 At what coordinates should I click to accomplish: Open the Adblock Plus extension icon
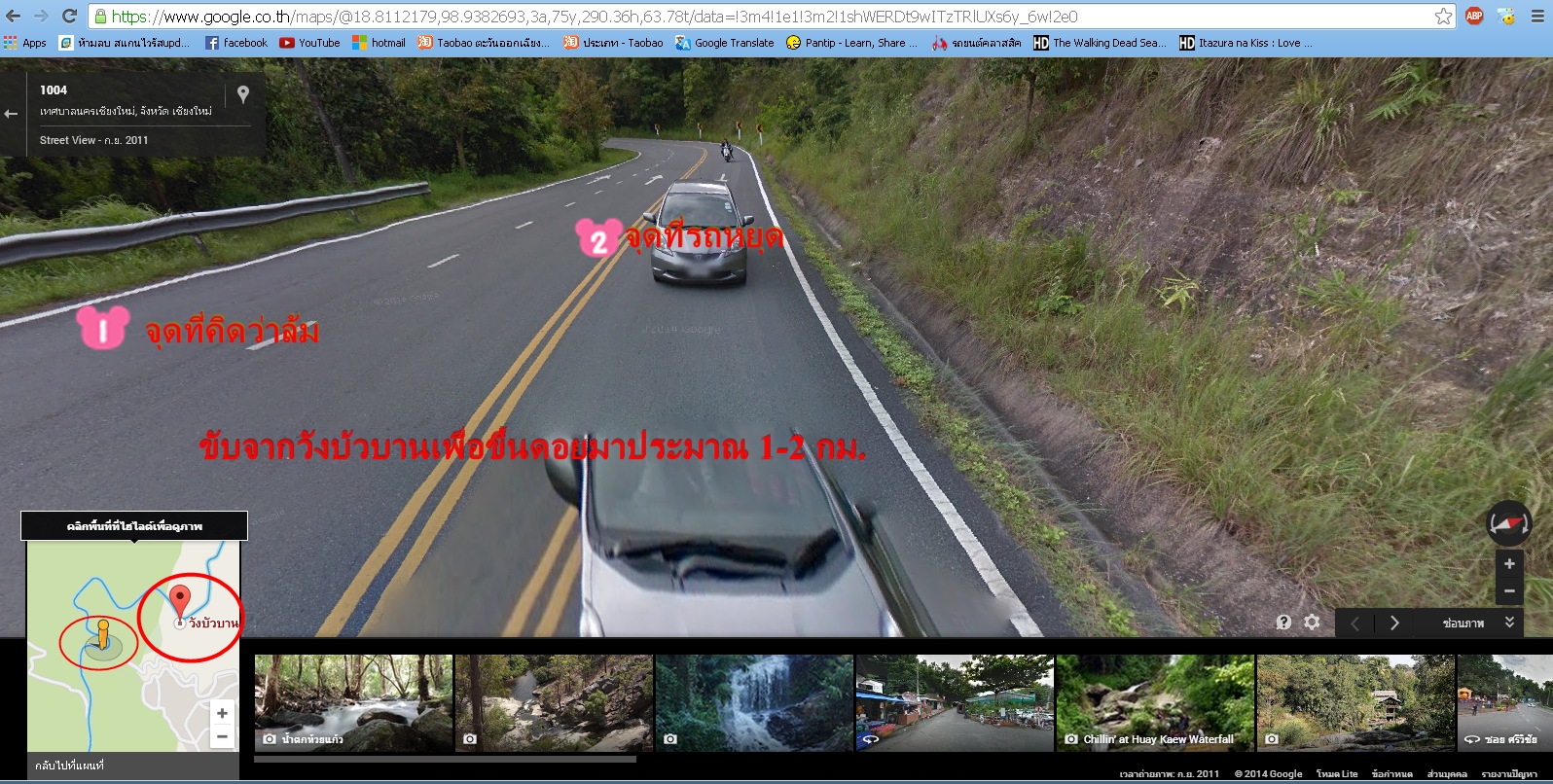[x=1474, y=16]
